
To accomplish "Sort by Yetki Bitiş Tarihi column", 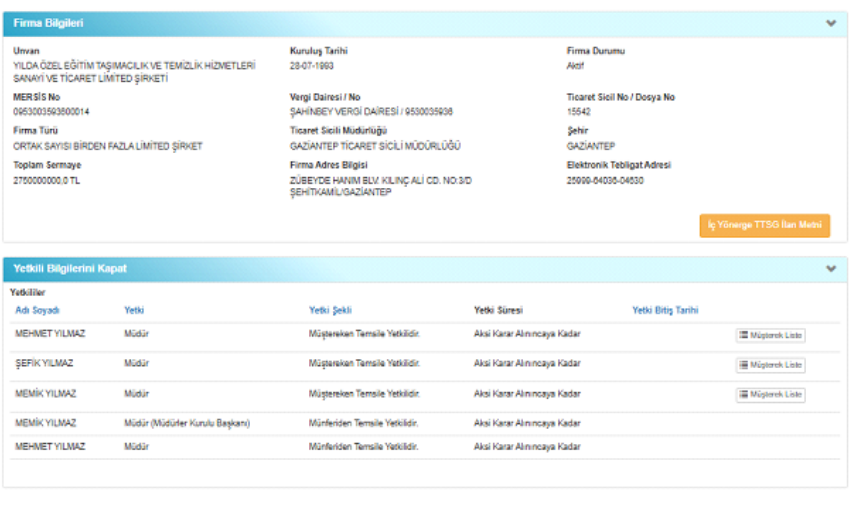I will [665, 310].
